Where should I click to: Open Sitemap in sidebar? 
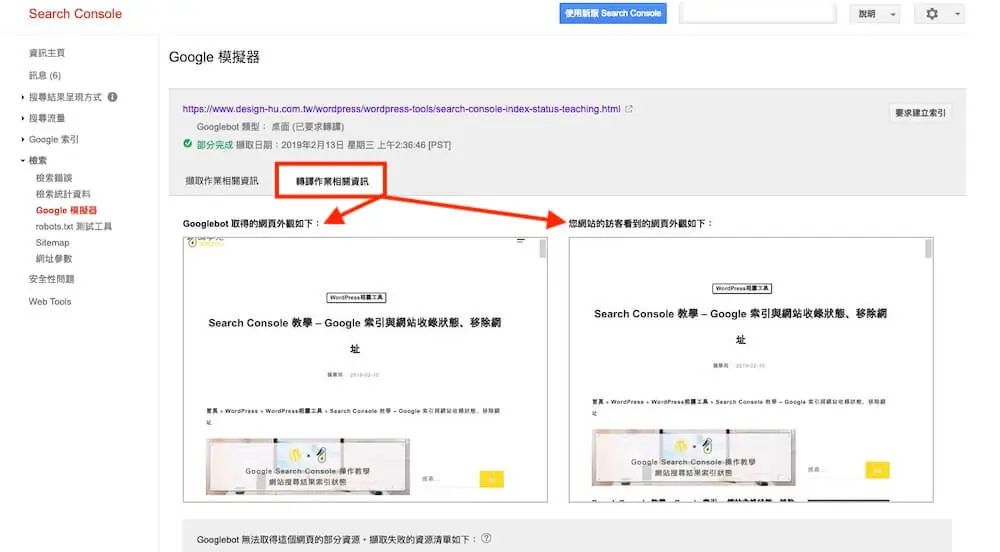pos(52,243)
